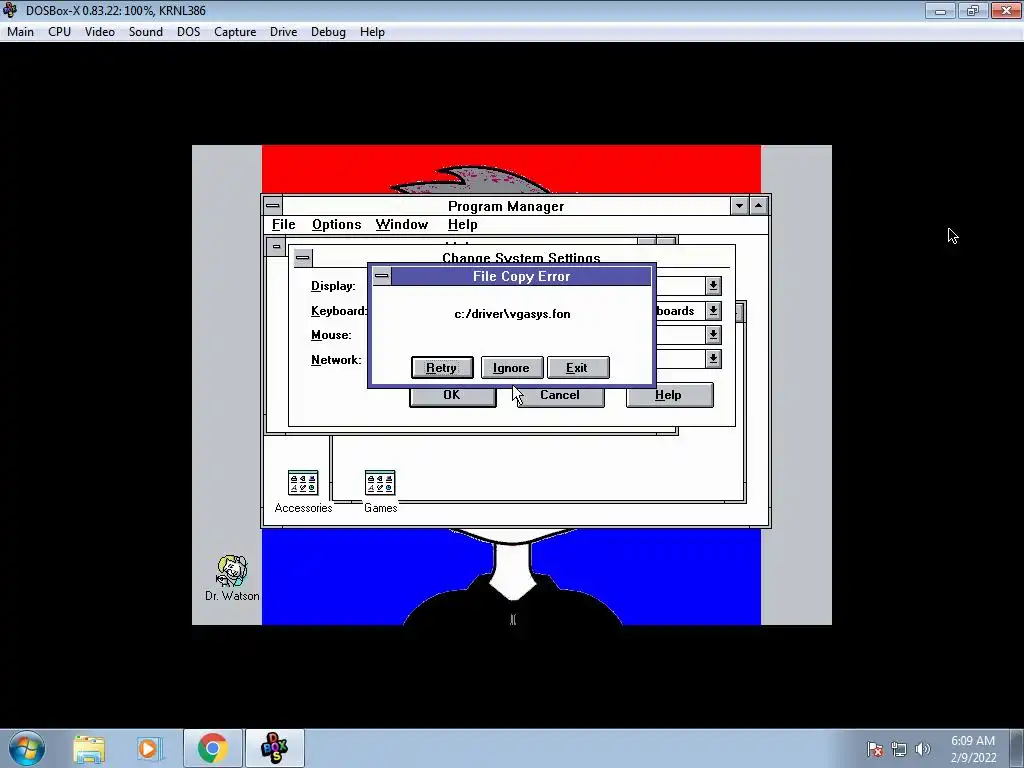This screenshot has width=1024, height=768.
Task: Open the DOSBox-X CPU menu
Action: (59, 32)
